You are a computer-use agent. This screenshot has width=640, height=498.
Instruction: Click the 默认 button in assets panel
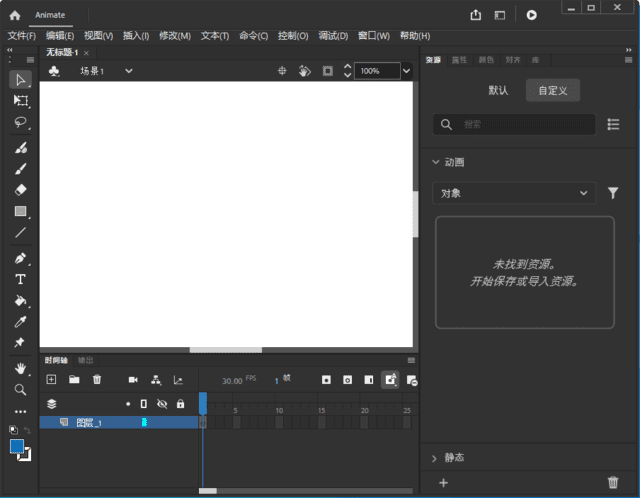click(498, 90)
